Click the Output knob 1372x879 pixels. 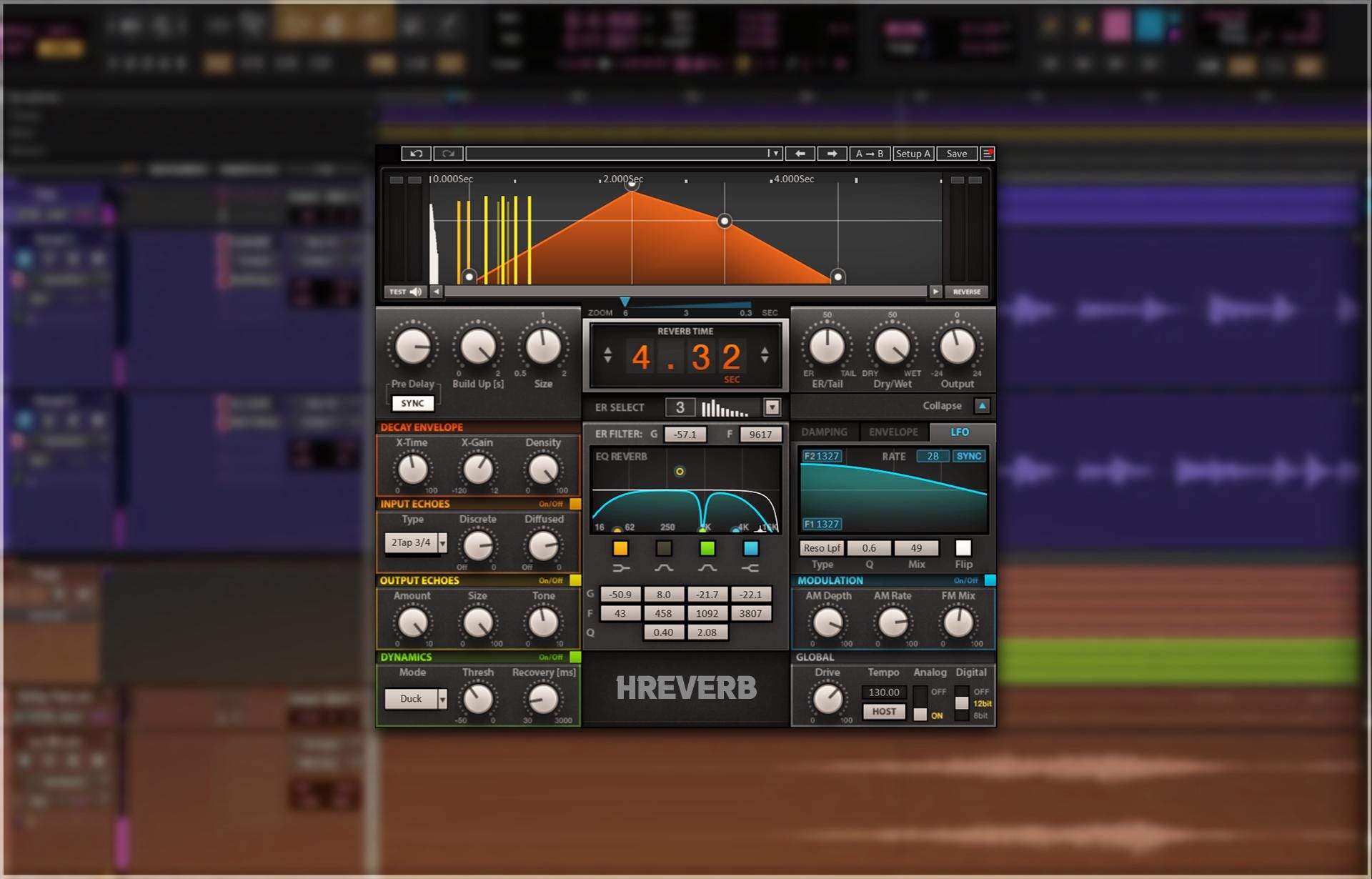pyautogui.click(x=957, y=347)
